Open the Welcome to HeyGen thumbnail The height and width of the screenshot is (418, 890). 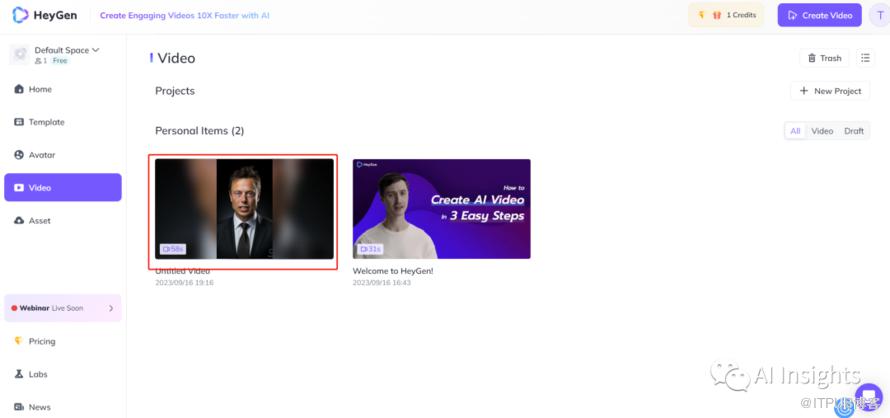(442, 209)
